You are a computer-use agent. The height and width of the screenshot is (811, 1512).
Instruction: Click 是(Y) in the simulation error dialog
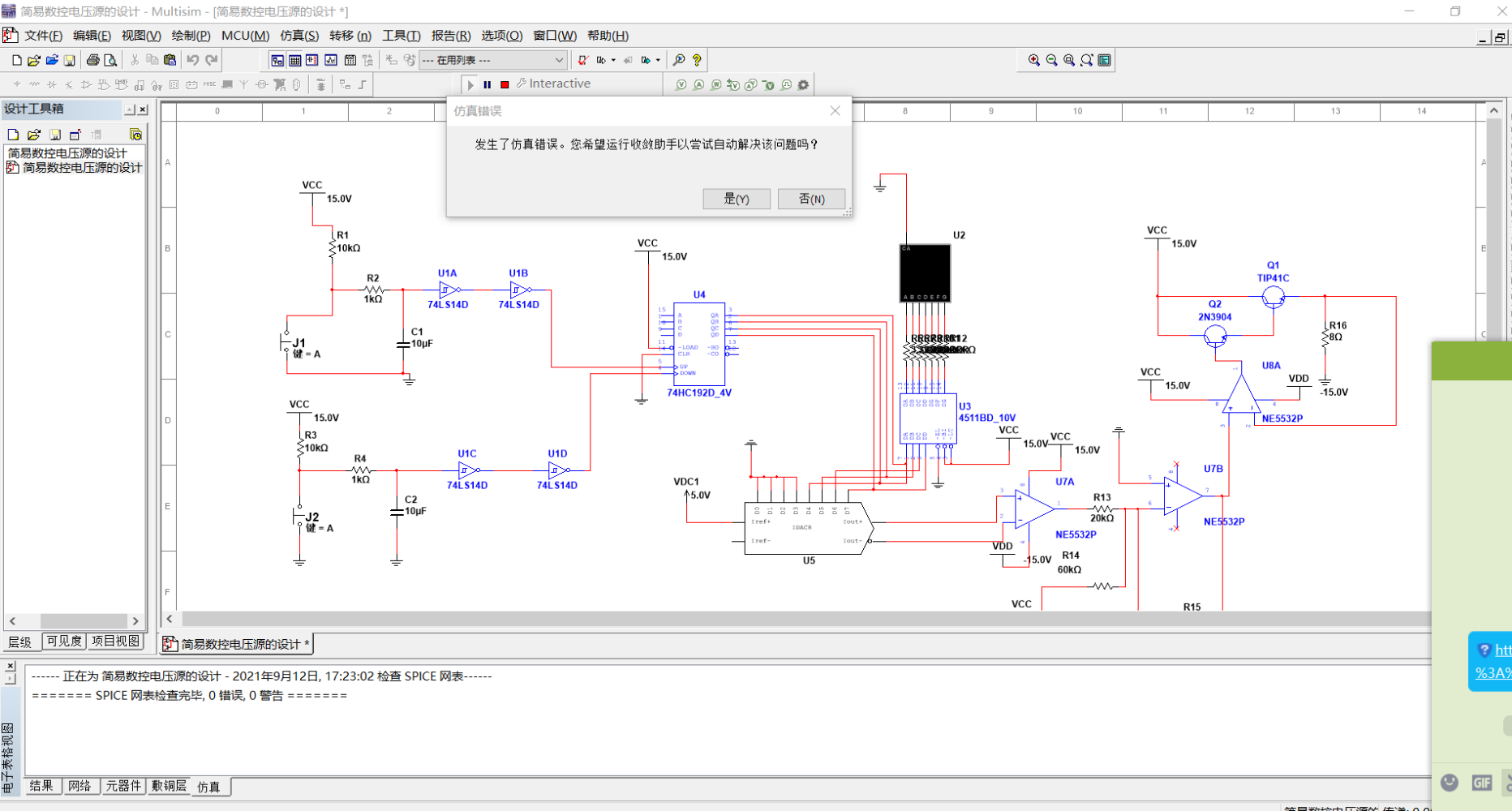coord(737,199)
